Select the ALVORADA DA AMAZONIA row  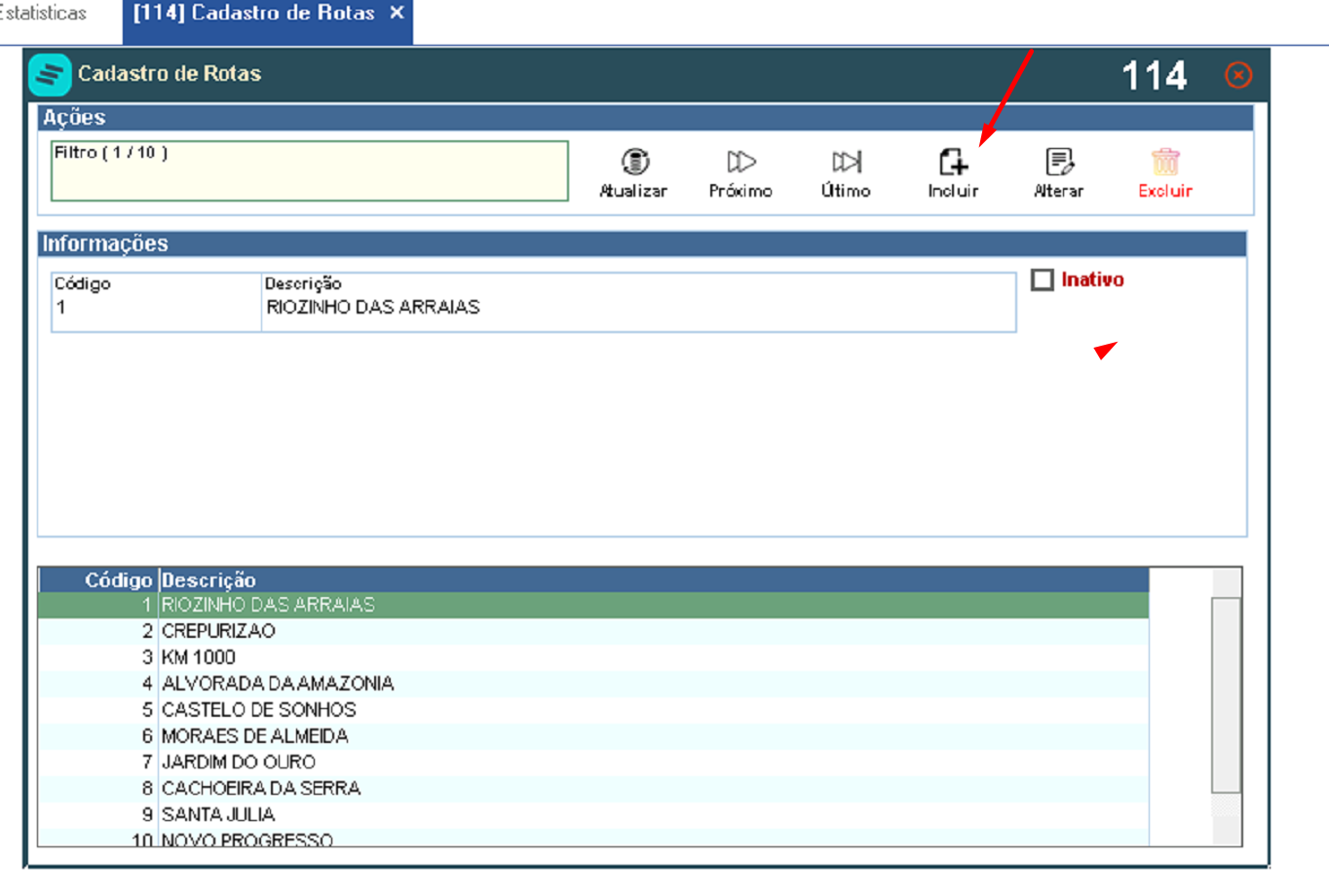pyautogui.click(x=593, y=684)
